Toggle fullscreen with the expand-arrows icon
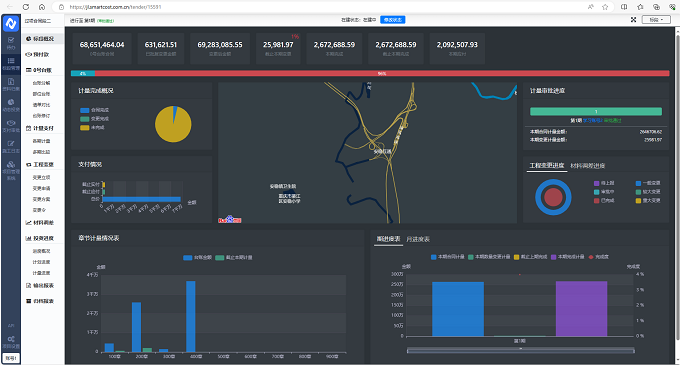The image size is (680, 365). click(x=633, y=20)
